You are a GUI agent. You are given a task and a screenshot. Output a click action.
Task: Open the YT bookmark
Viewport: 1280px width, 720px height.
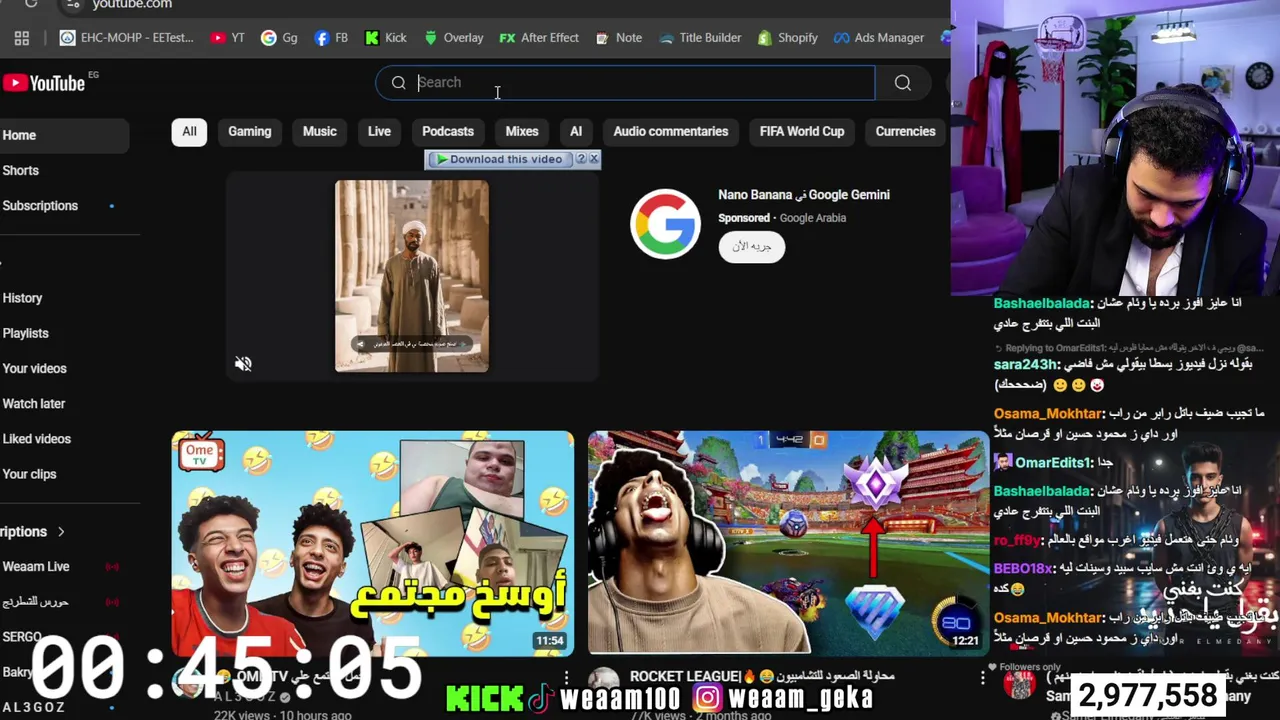coord(227,38)
